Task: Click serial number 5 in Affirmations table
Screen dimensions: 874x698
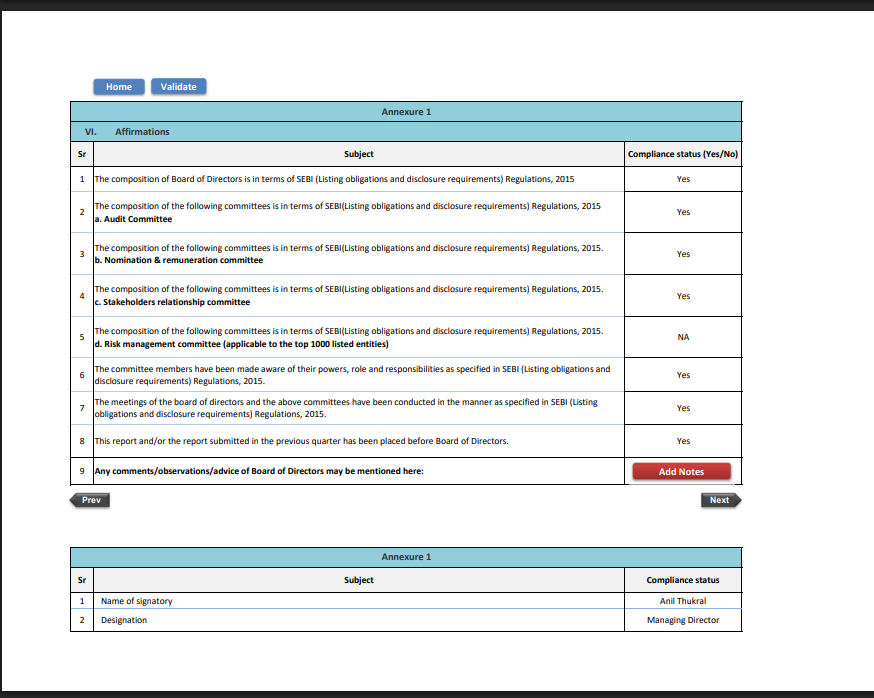Action: [82, 337]
